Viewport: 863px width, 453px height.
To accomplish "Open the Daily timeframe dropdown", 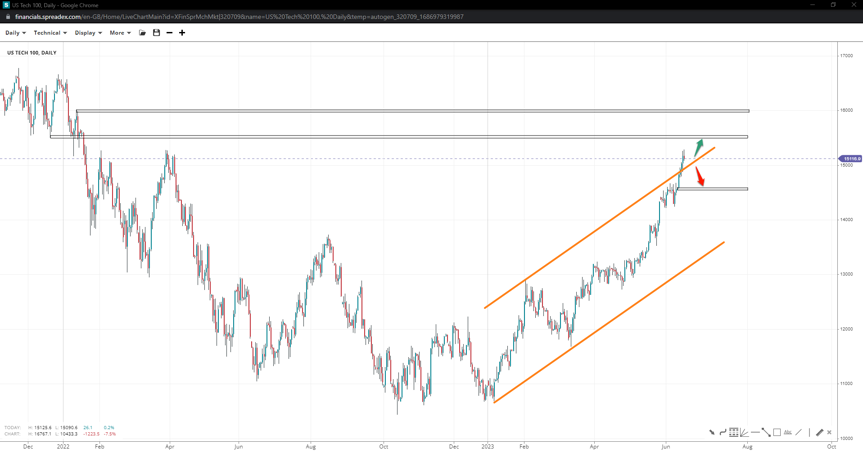I will 15,33.
